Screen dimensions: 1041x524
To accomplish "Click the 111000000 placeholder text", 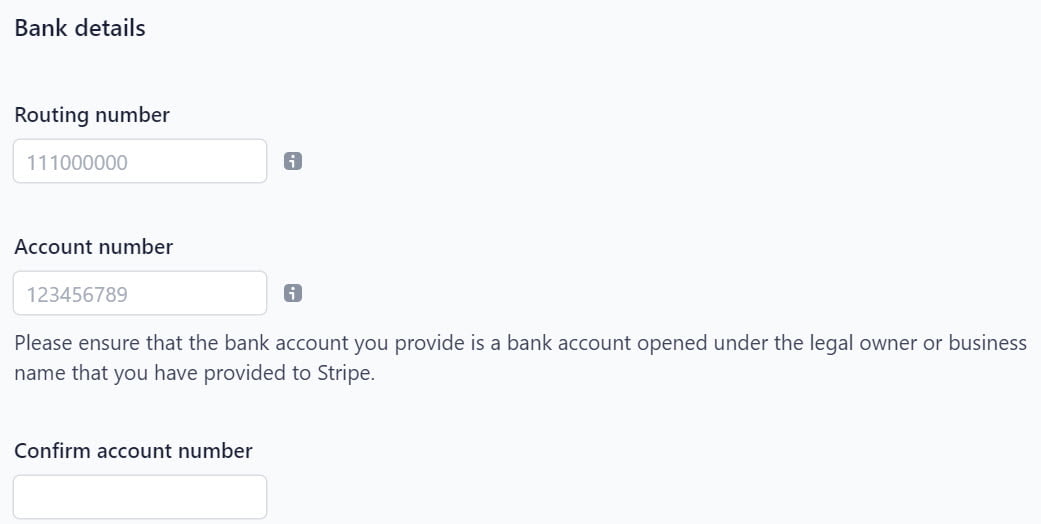I will pyautogui.click(x=77, y=162).
